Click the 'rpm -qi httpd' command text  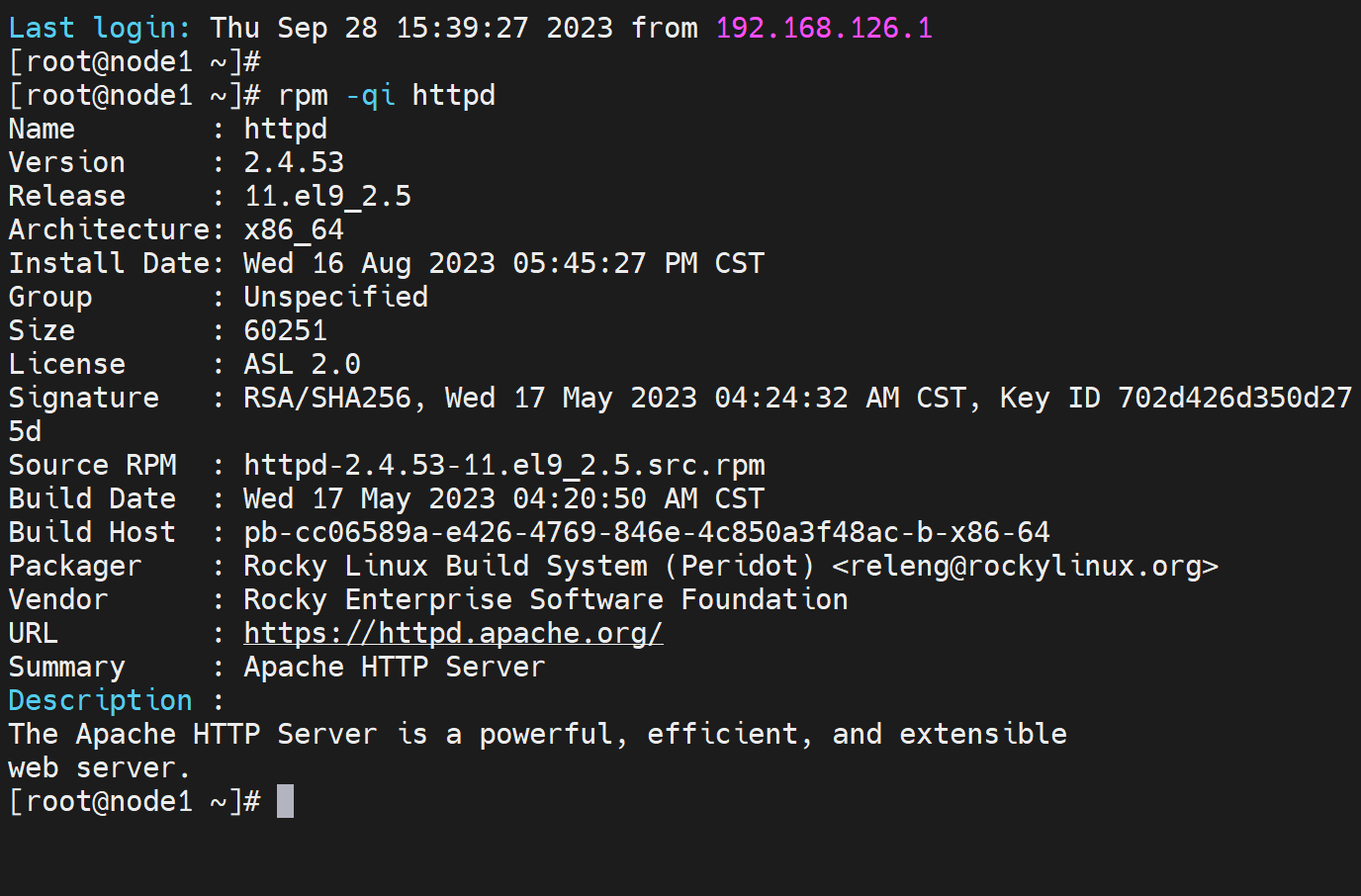[386, 95]
